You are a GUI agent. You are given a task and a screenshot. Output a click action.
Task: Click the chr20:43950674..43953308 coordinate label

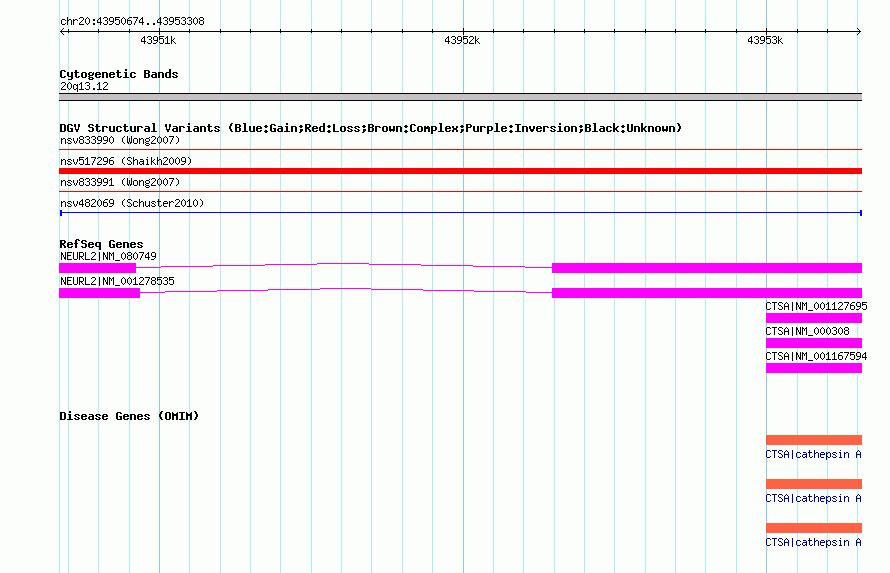click(x=132, y=22)
